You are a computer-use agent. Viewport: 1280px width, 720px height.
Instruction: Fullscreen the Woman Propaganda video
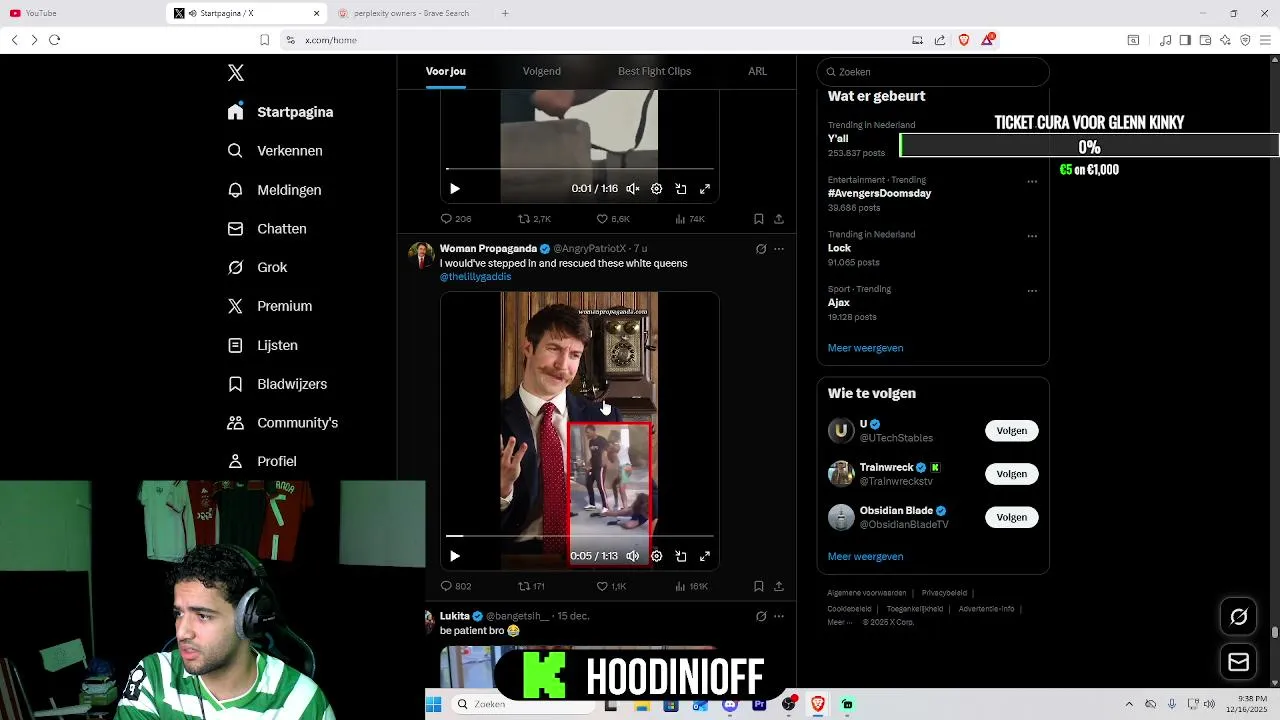tap(705, 556)
